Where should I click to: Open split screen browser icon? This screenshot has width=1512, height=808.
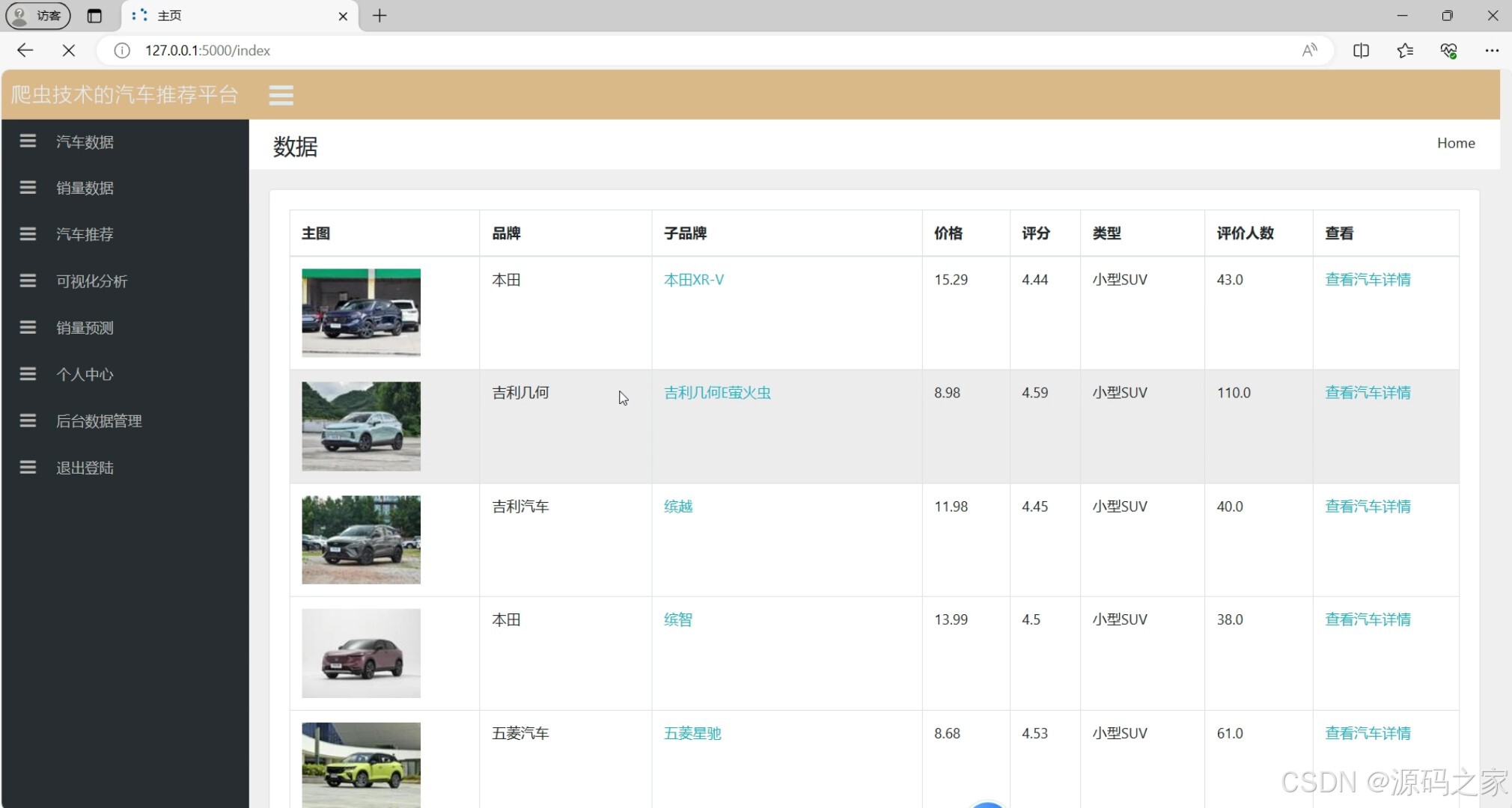click(1361, 50)
